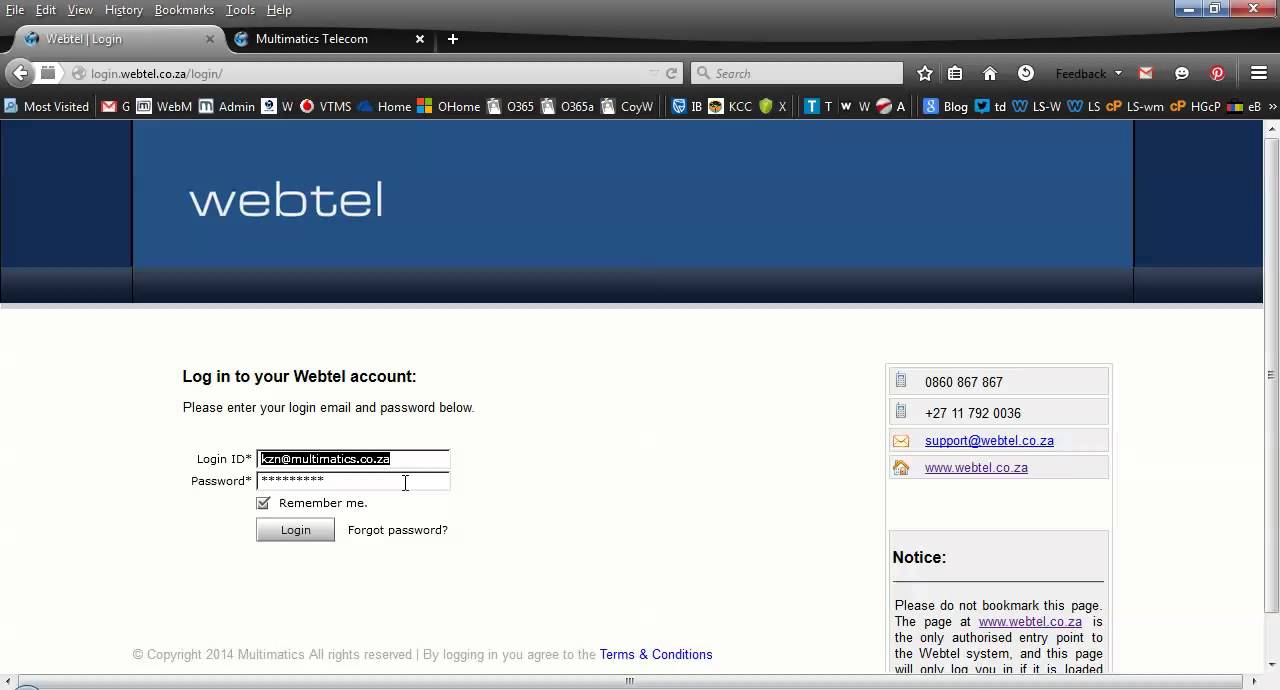Open the Help menu
Viewport: 1280px width, 690px height.
[279, 10]
